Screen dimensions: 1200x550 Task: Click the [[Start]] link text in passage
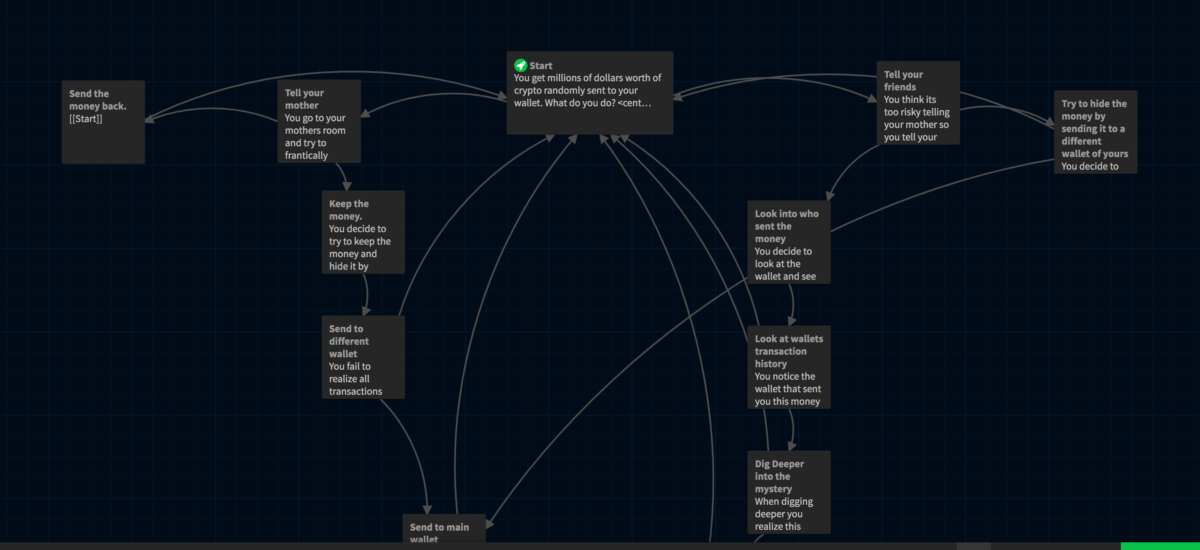click(x=86, y=119)
